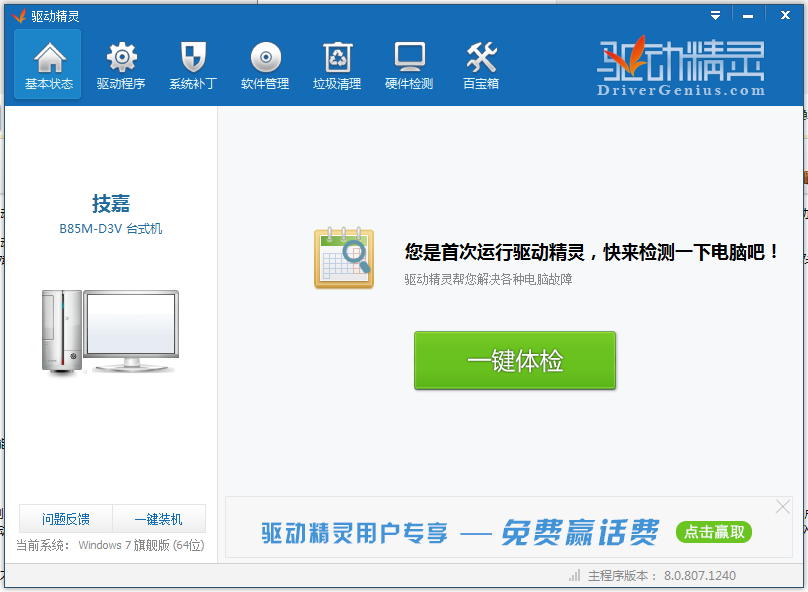The width and height of the screenshot is (808, 592).
Task: Open 垃圾清理 recycle bin tab
Action: tap(337, 64)
